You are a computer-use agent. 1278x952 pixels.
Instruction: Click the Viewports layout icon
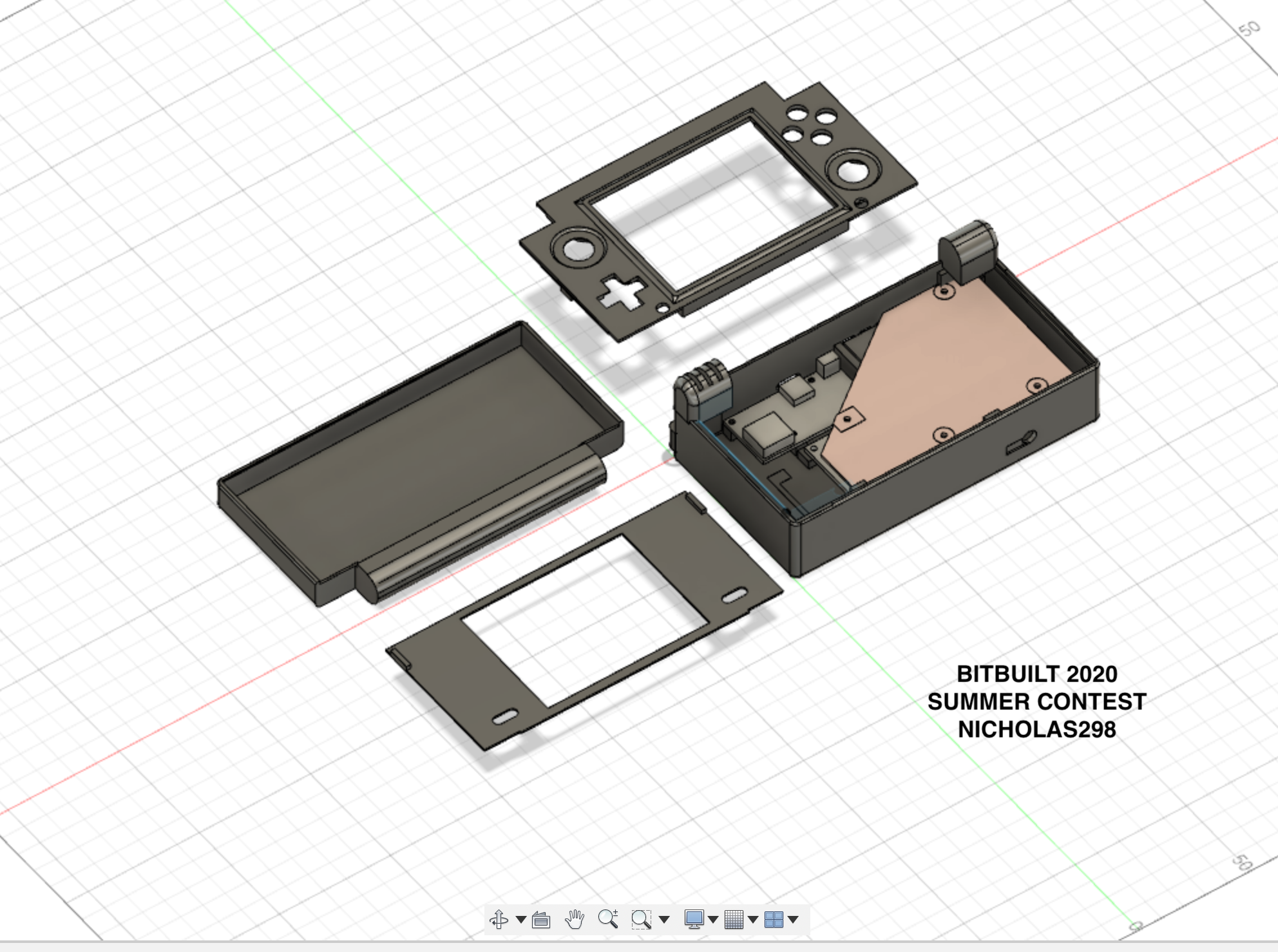point(774,919)
